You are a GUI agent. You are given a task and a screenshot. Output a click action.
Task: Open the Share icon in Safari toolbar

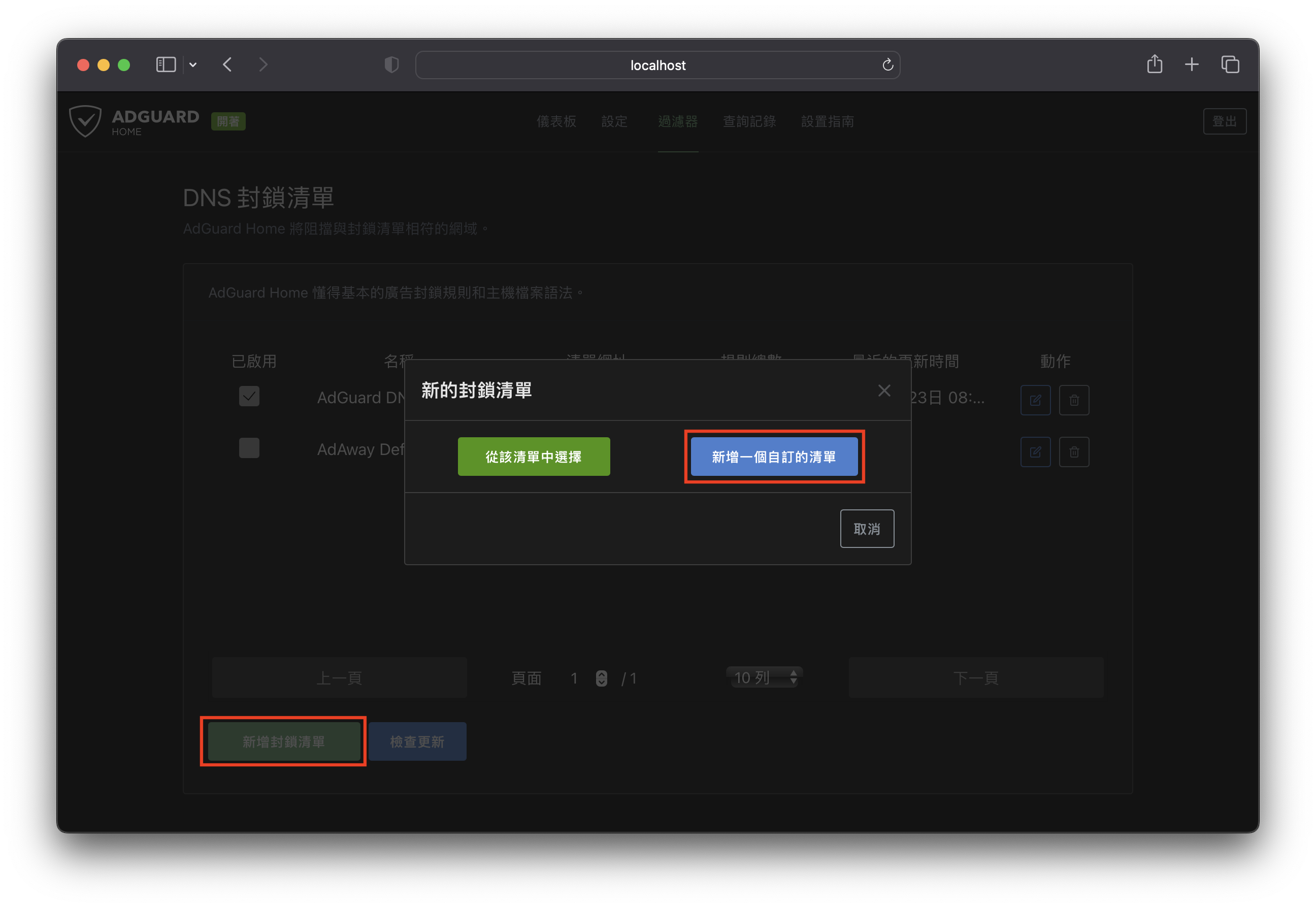[x=1154, y=63]
